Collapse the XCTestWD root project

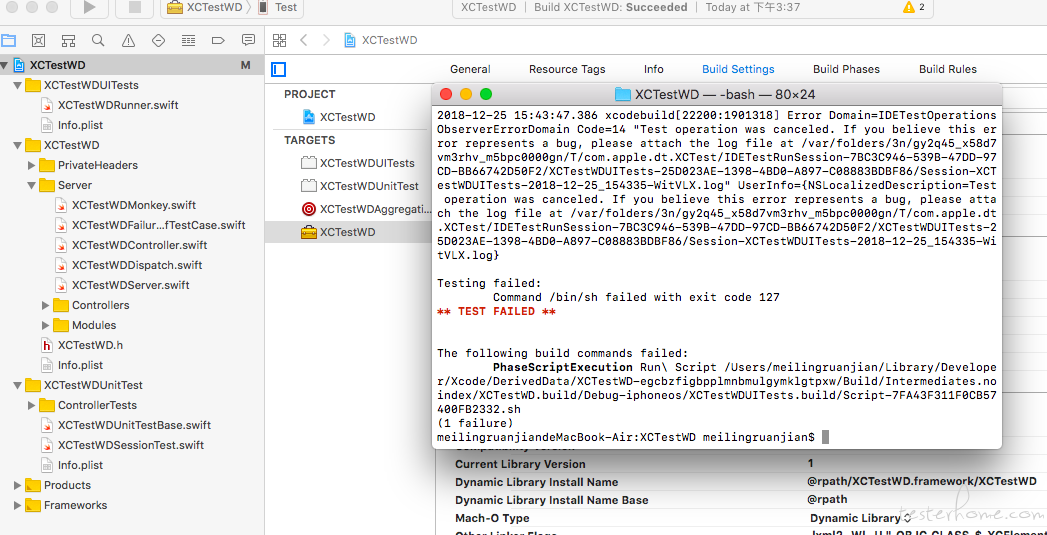[5, 65]
